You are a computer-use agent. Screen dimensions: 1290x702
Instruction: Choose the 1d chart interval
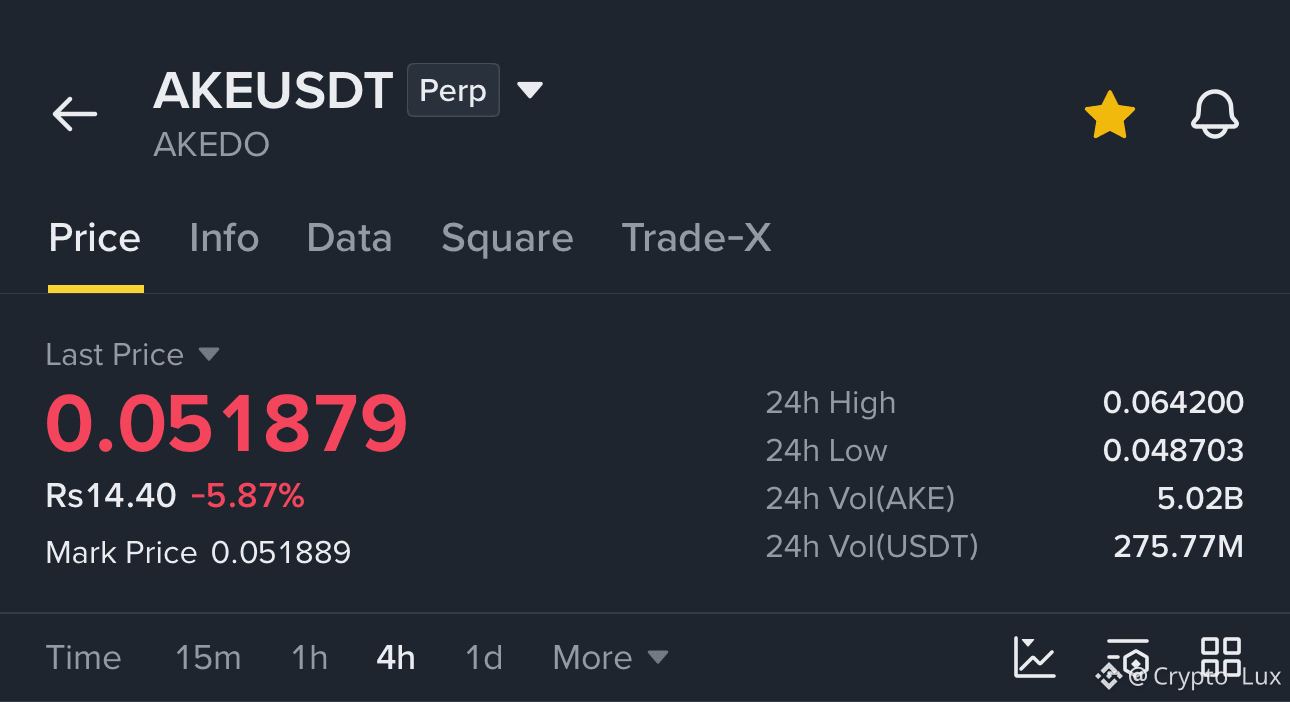click(484, 657)
